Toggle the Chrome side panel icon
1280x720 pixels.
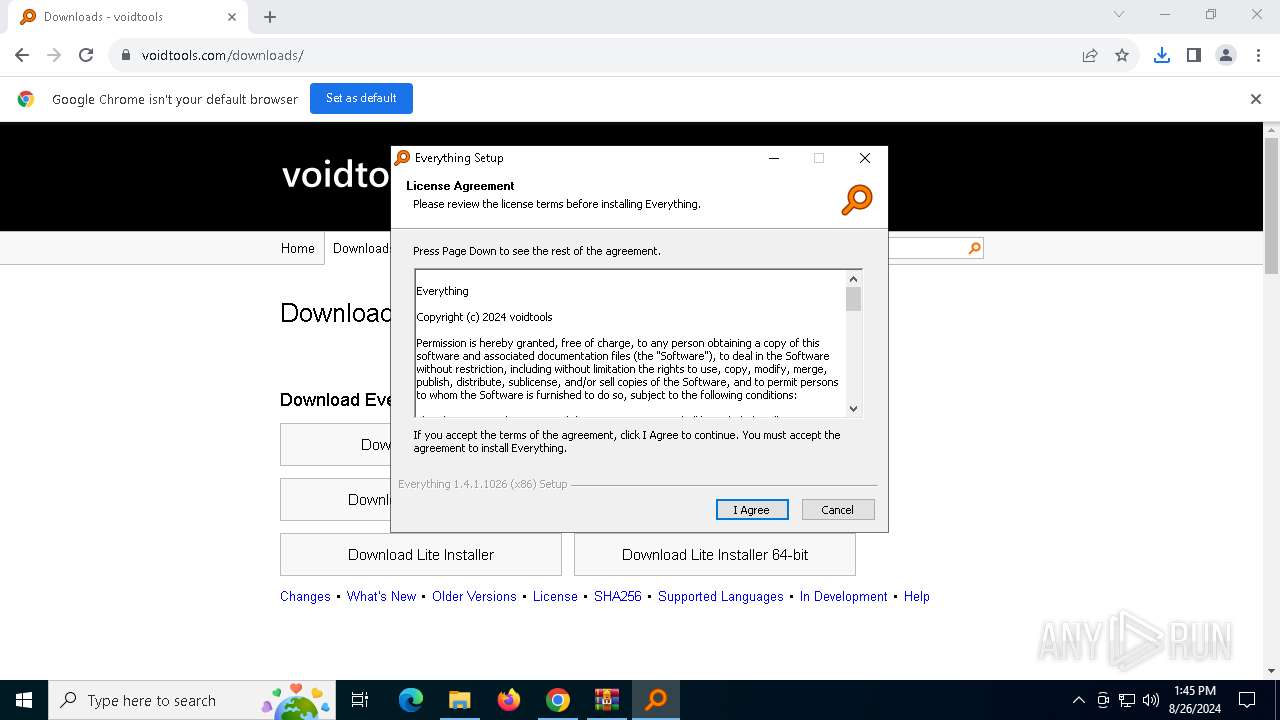[1193, 55]
